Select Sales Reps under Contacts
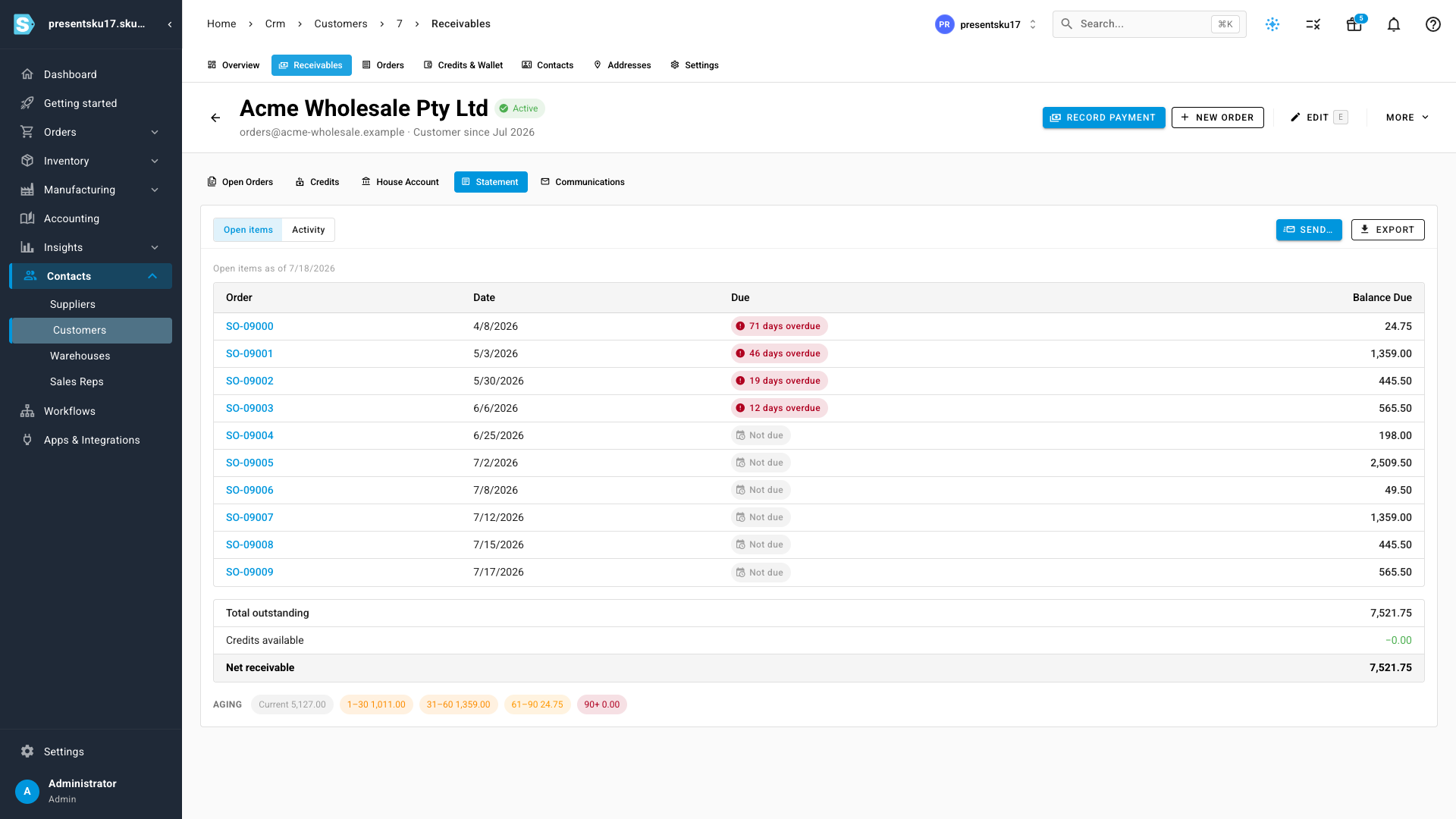Image resolution: width=1456 pixels, height=819 pixels. click(91, 381)
